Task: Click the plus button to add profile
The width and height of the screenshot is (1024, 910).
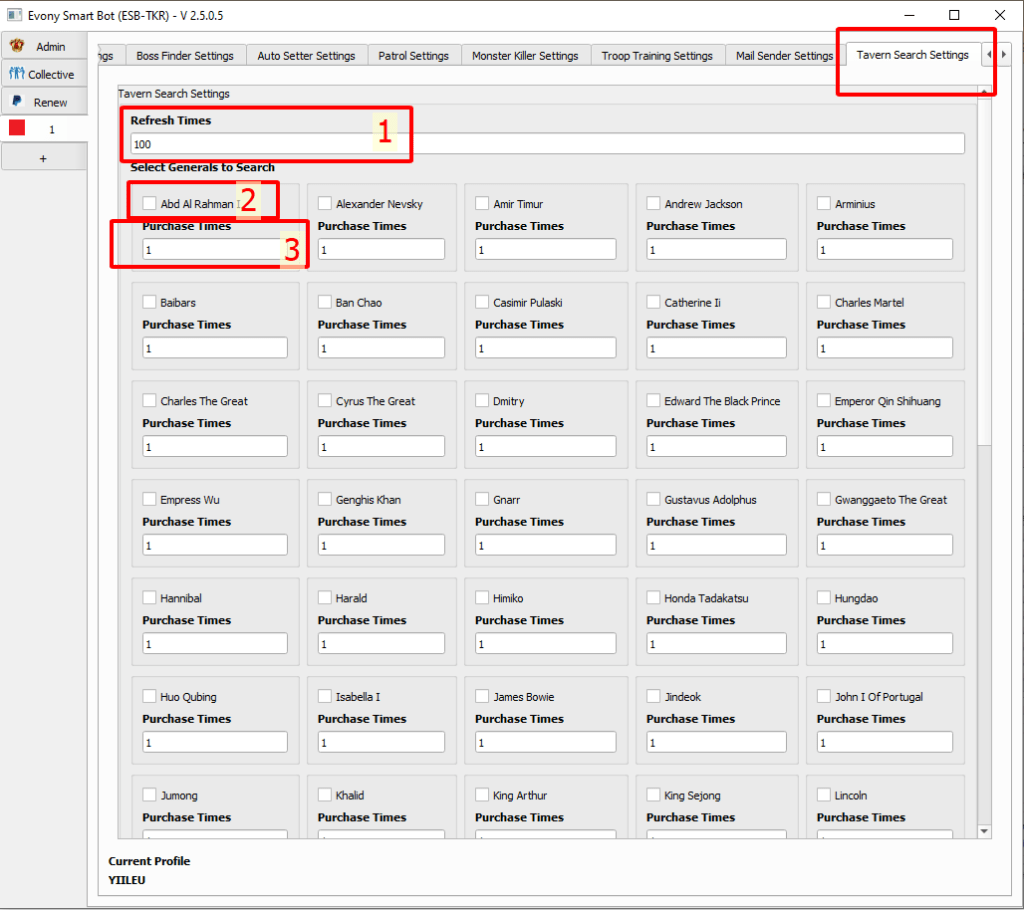Action: [x=42, y=158]
